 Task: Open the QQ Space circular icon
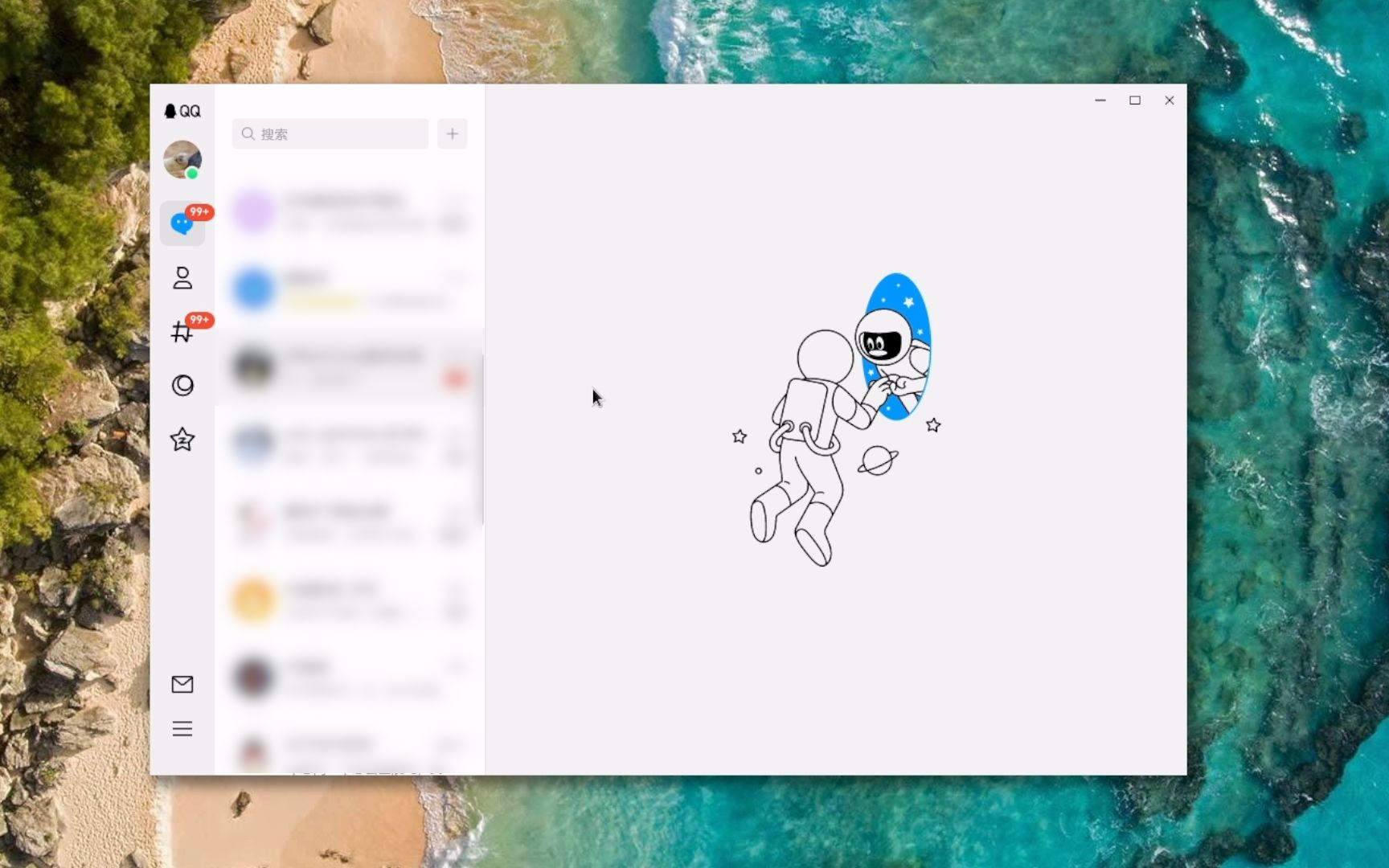point(182,386)
